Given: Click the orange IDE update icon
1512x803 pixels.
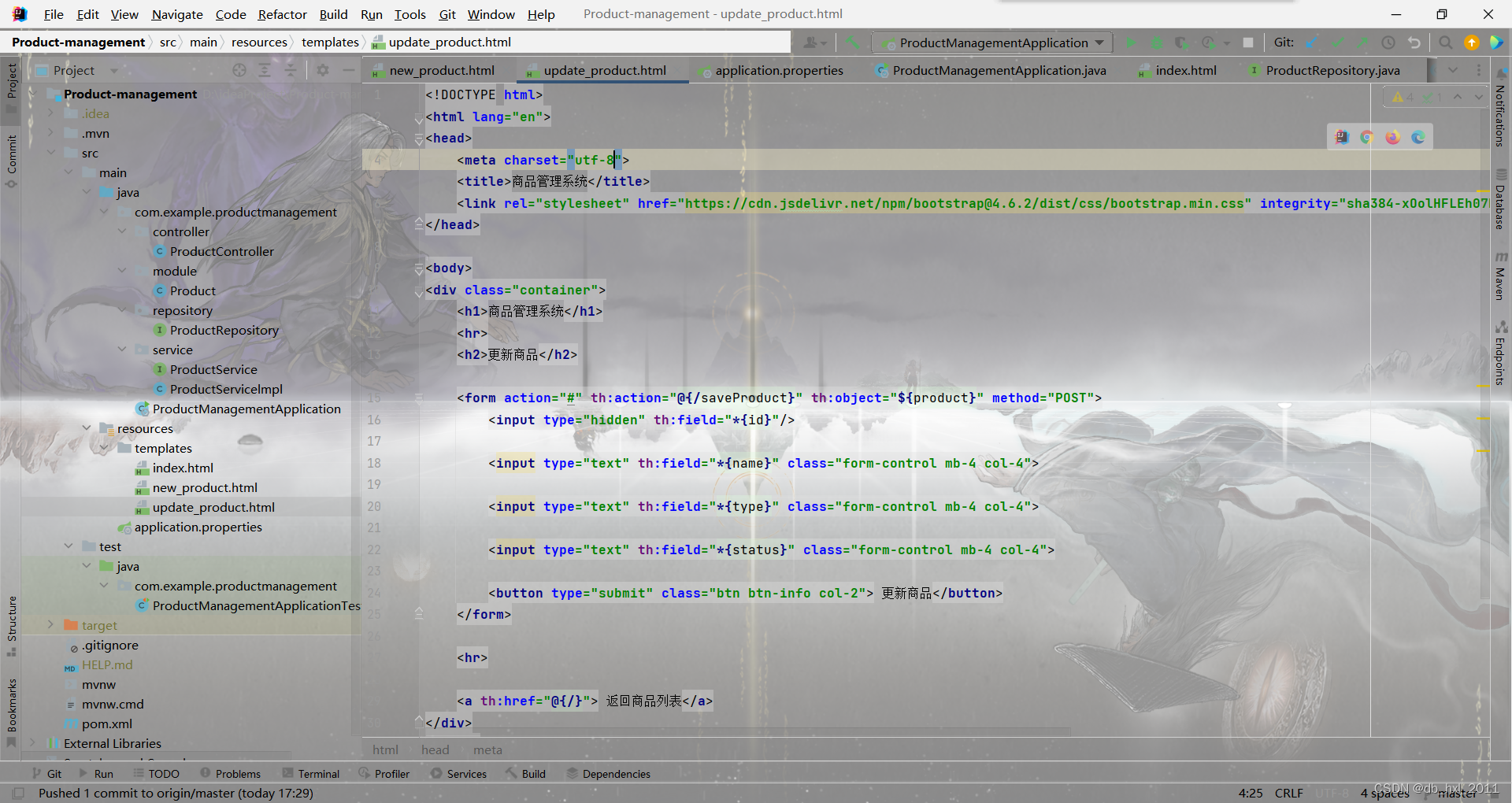Looking at the screenshot, I should (1472, 43).
